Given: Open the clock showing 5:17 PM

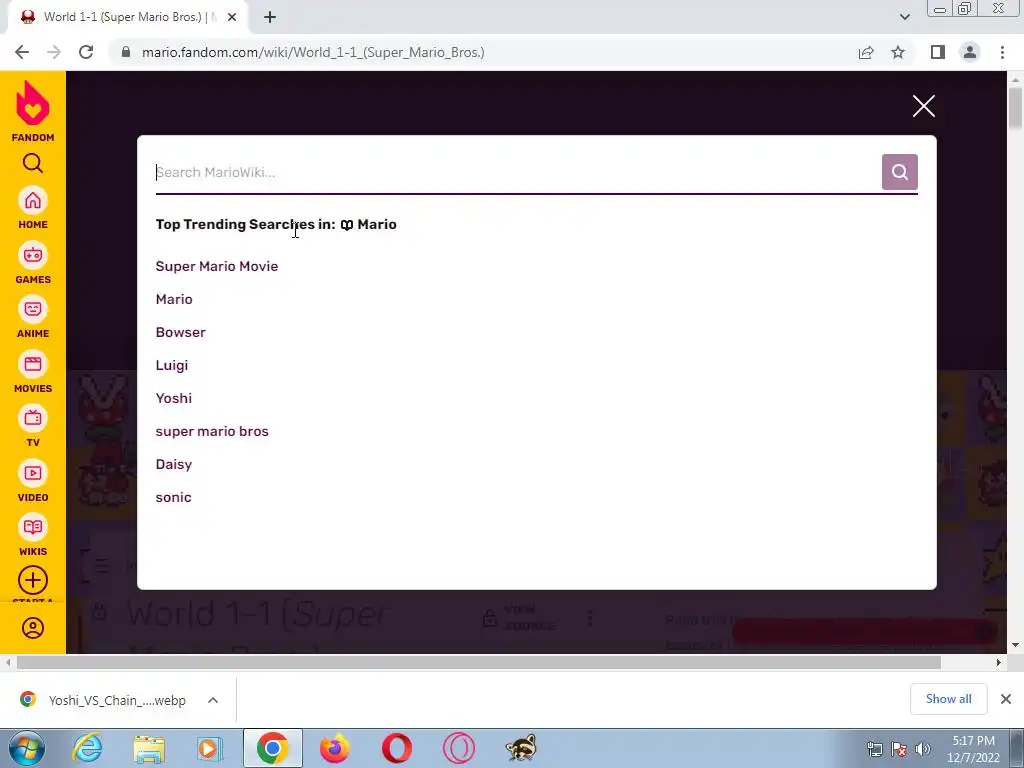Looking at the screenshot, I should [973, 749].
